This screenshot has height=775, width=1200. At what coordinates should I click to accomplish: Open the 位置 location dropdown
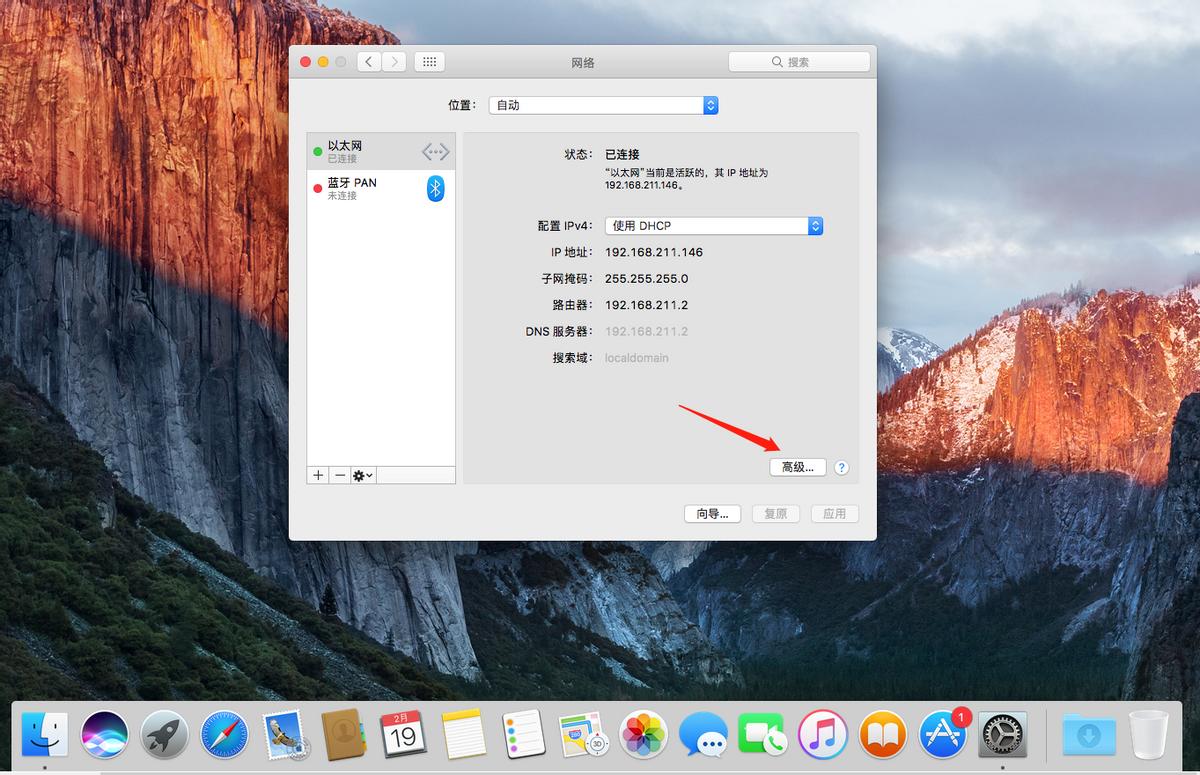[x=603, y=105]
